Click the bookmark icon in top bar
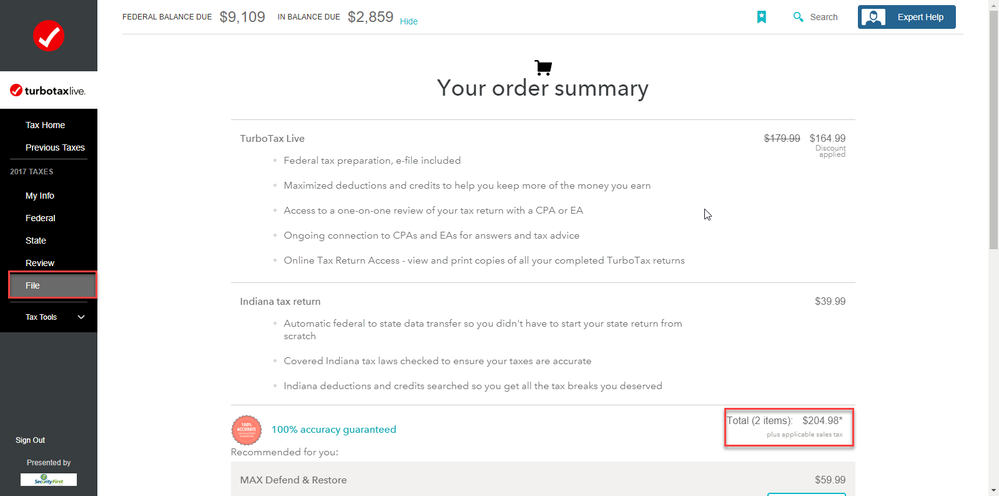This screenshot has height=496, width=999. (x=761, y=17)
